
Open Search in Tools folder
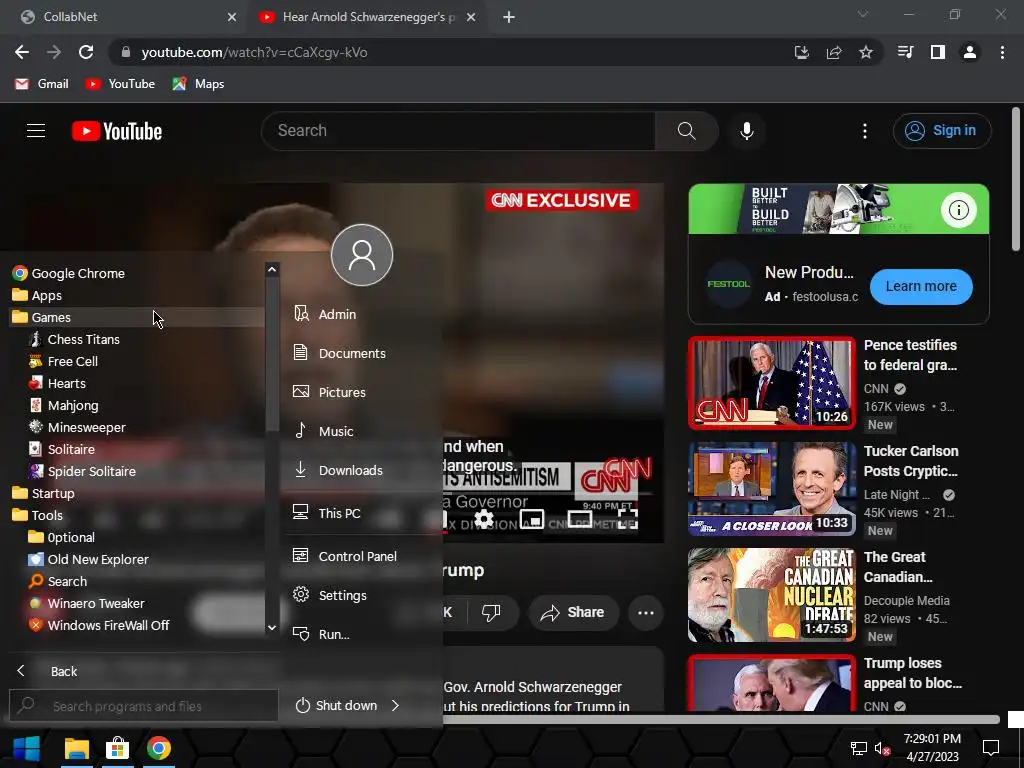pyautogui.click(x=67, y=581)
